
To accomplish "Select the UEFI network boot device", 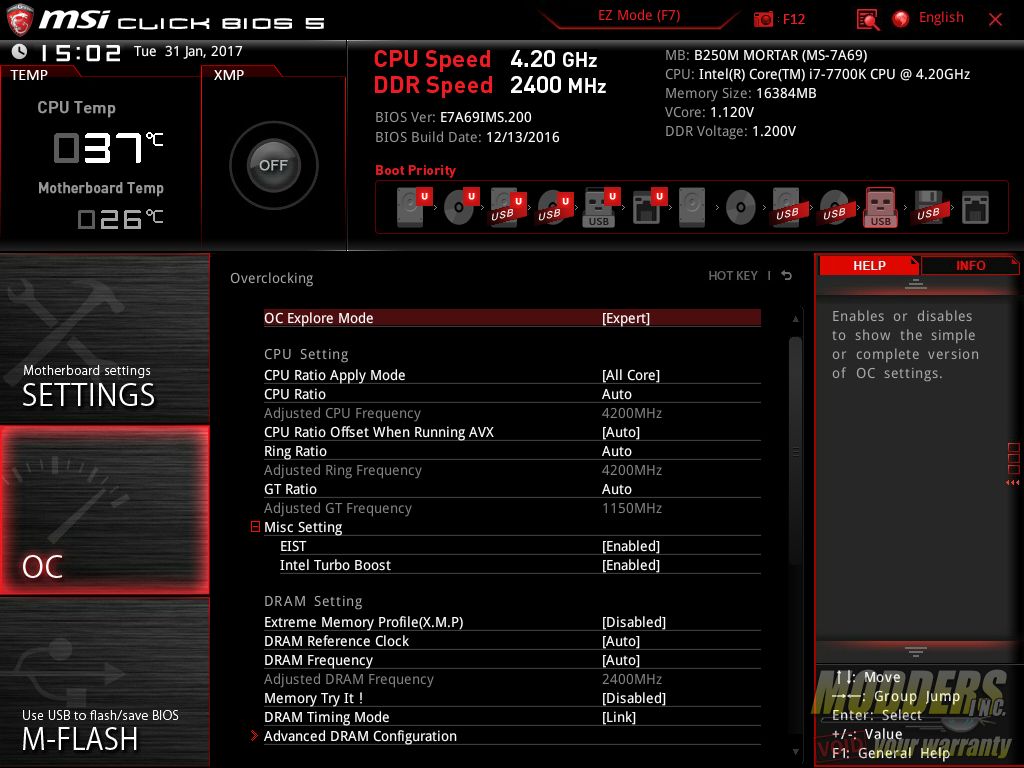I will click(648, 208).
